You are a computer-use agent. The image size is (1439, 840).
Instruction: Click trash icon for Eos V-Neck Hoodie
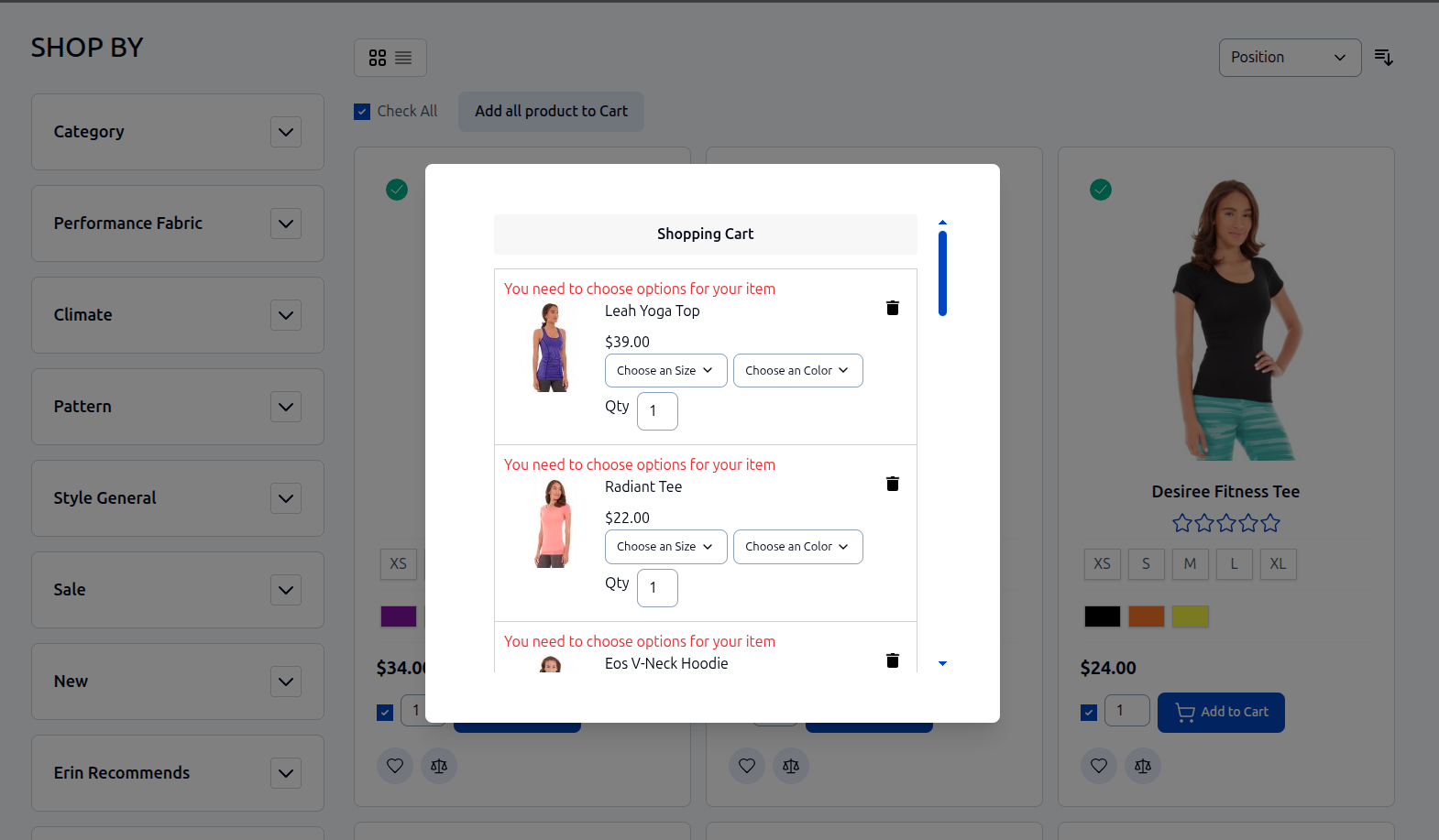click(x=893, y=660)
